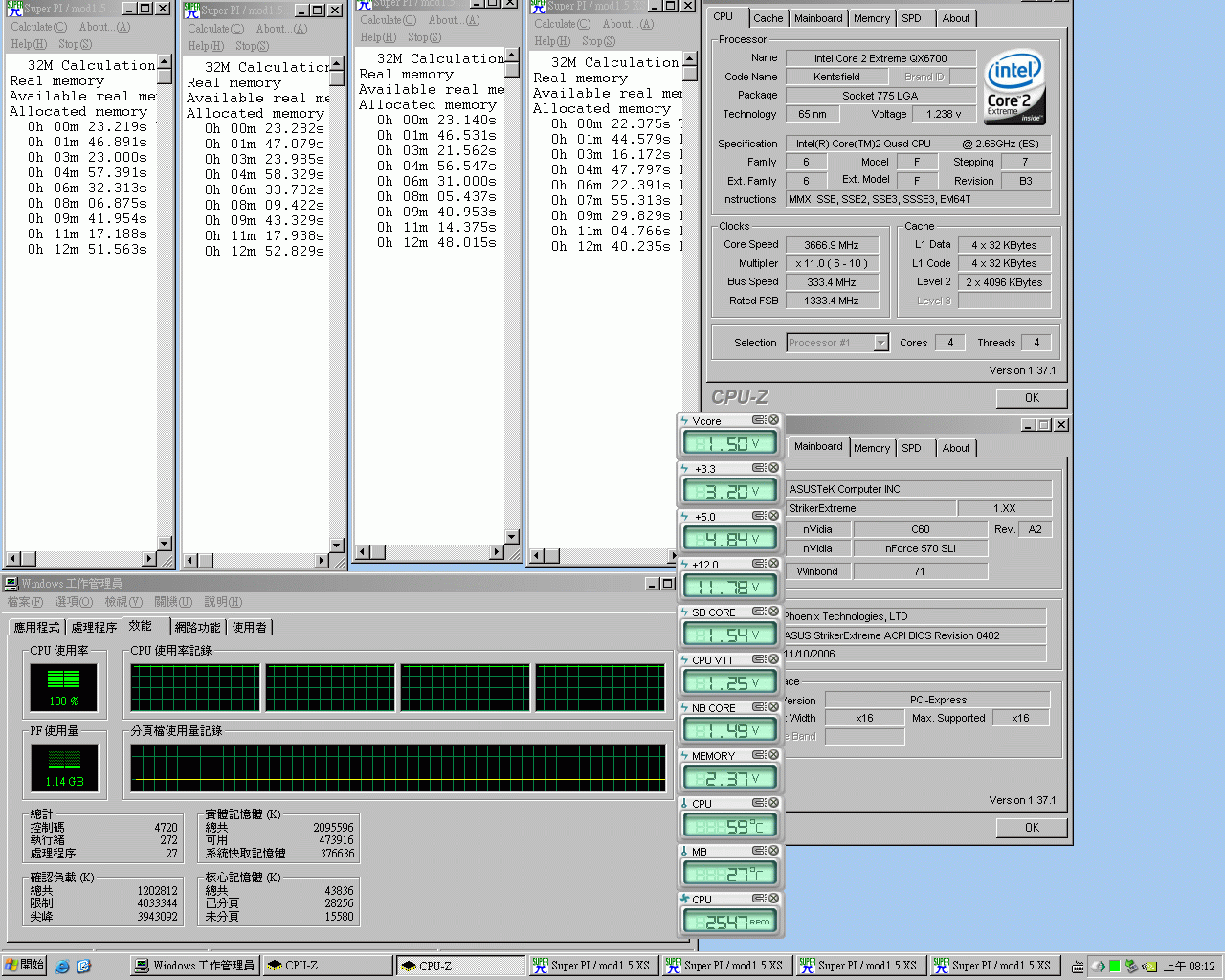Open settings icon on the Vcore voltage widget
Screen dimensions: 1225x980
pos(758,420)
